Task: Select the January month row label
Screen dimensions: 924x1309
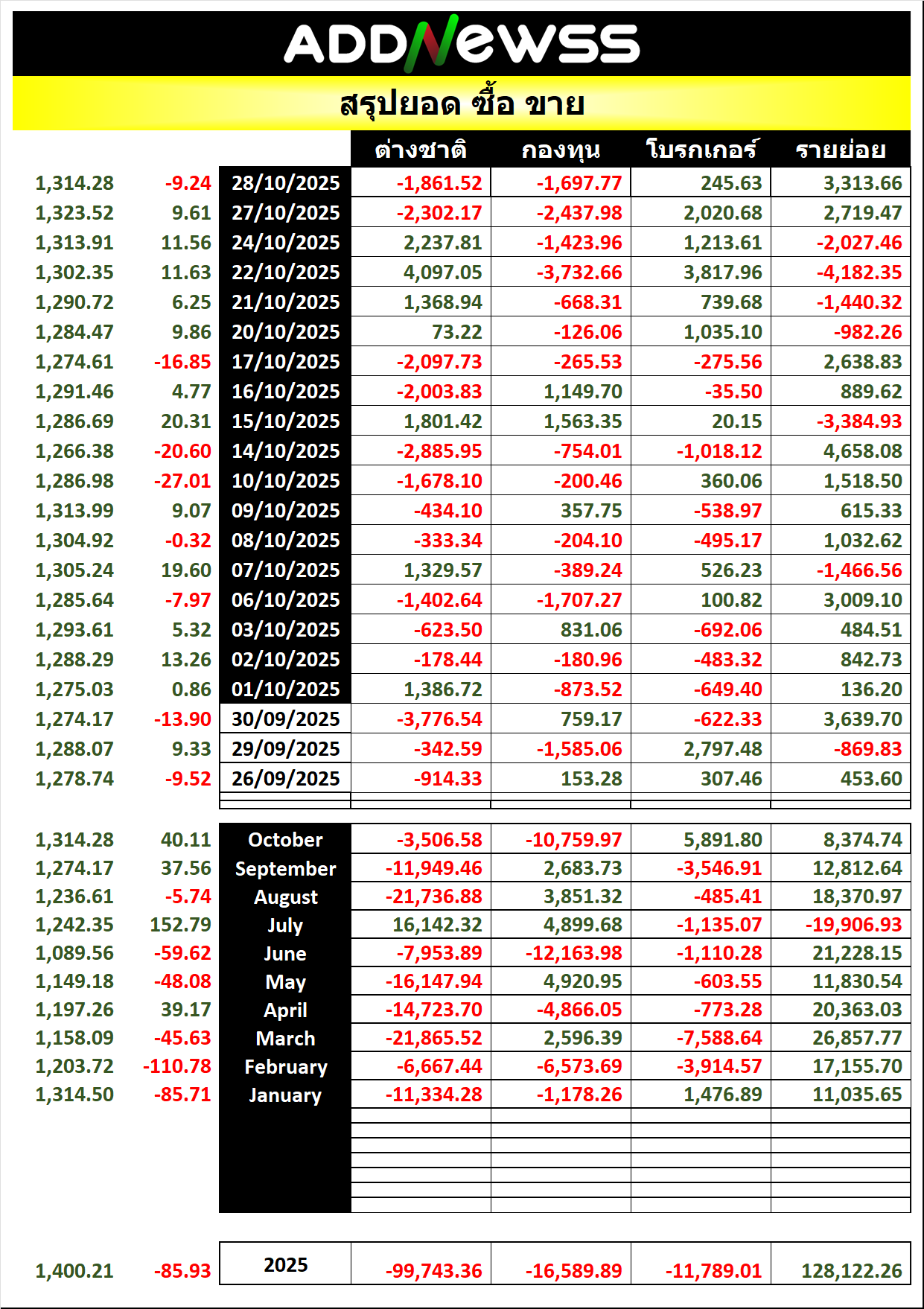Action: tap(285, 1095)
